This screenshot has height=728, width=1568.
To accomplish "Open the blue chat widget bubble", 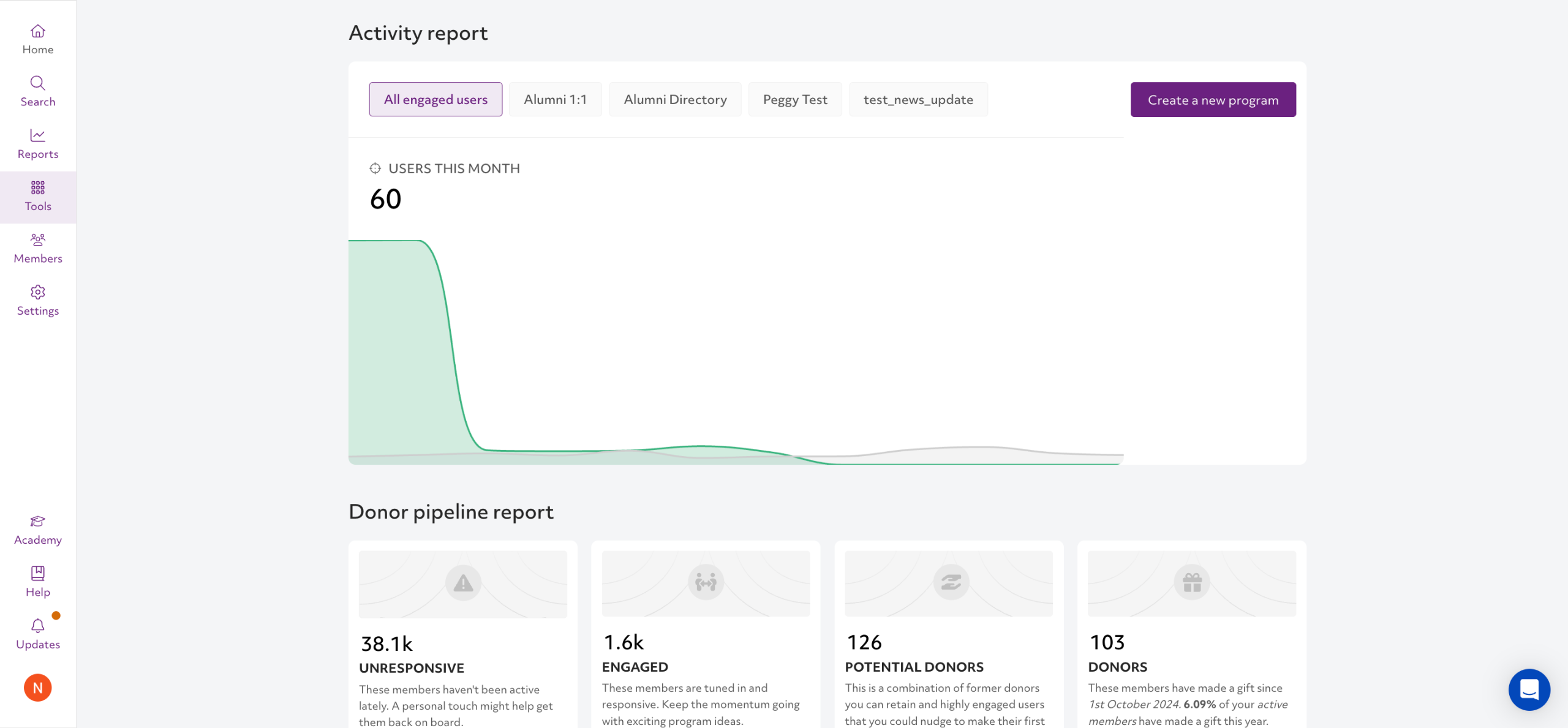I will (1529, 689).
